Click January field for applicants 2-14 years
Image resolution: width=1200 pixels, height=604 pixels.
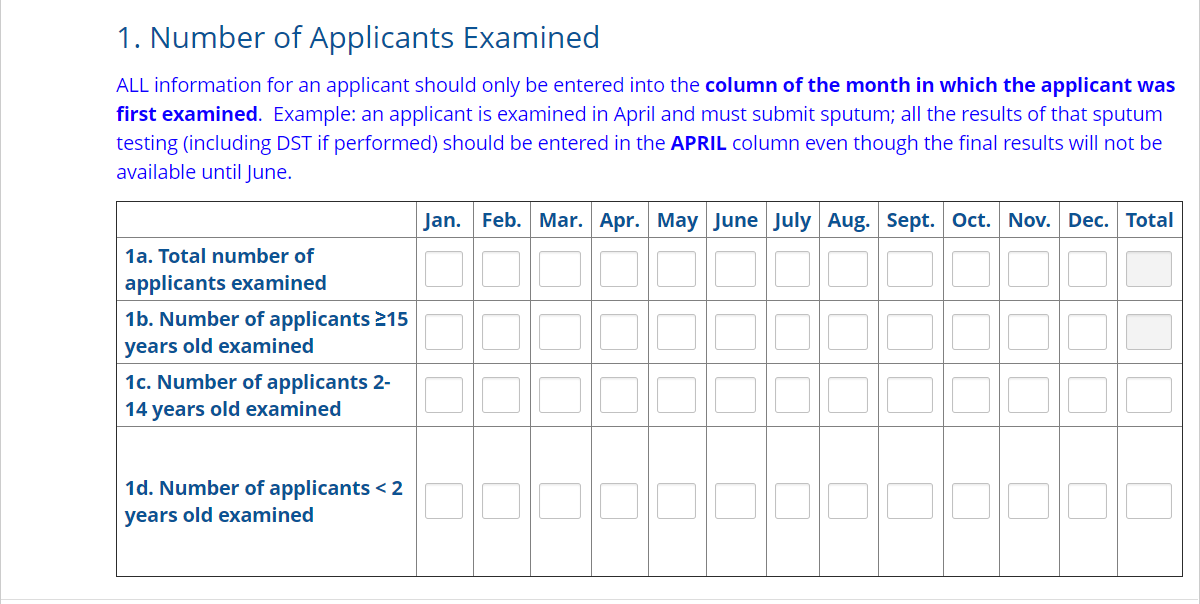pos(444,395)
